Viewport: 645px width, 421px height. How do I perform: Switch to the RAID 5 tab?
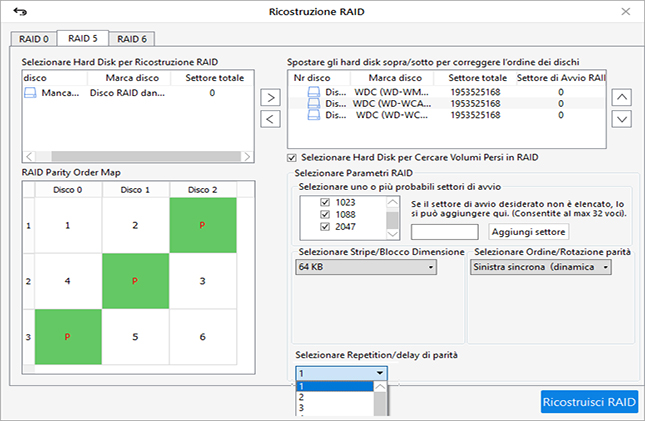[83, 38]
